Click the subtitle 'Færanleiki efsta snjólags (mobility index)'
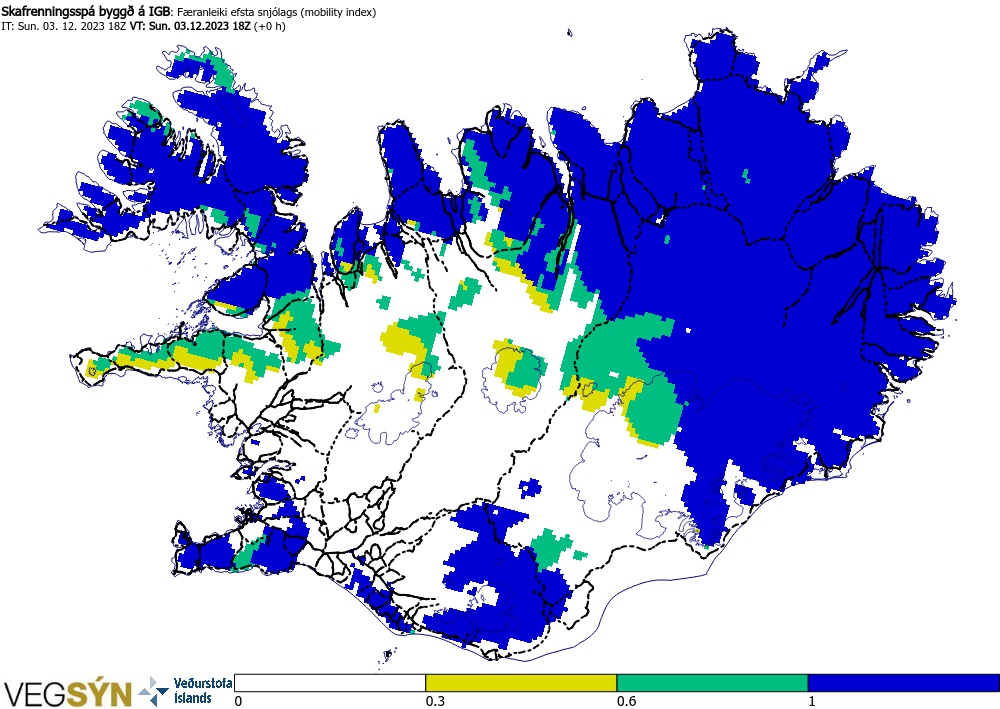Screen dimensions: 1000x709 (x=276, y=12)
